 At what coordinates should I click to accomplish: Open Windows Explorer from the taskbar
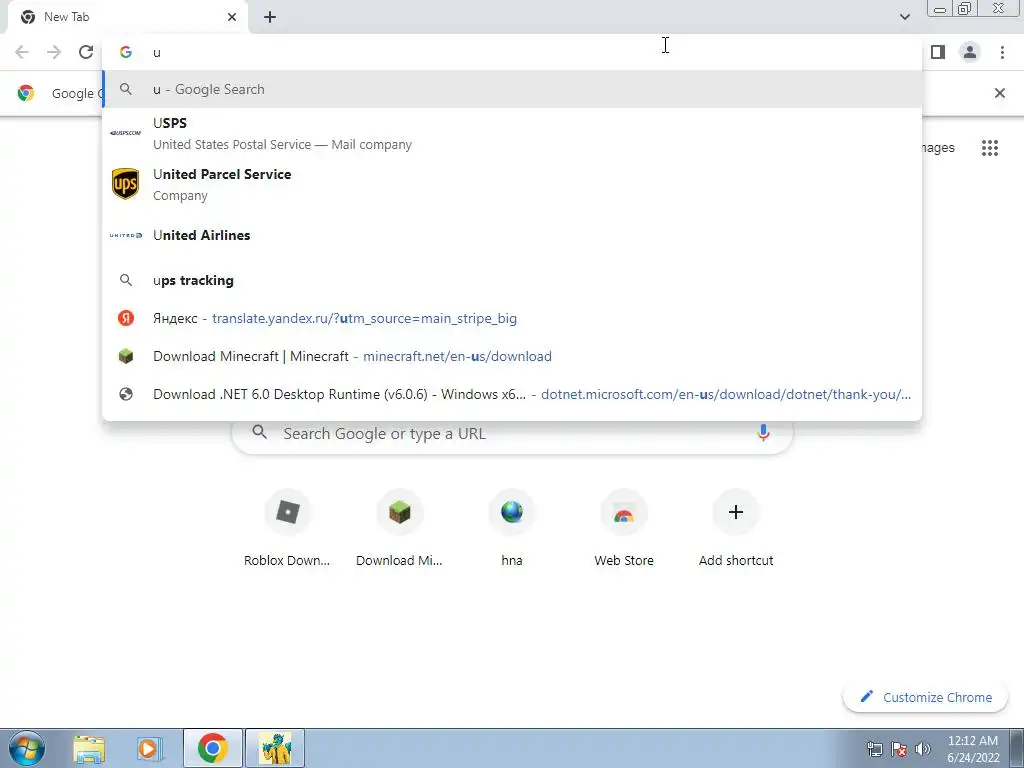pyautogui.click(x=89, y=748)
